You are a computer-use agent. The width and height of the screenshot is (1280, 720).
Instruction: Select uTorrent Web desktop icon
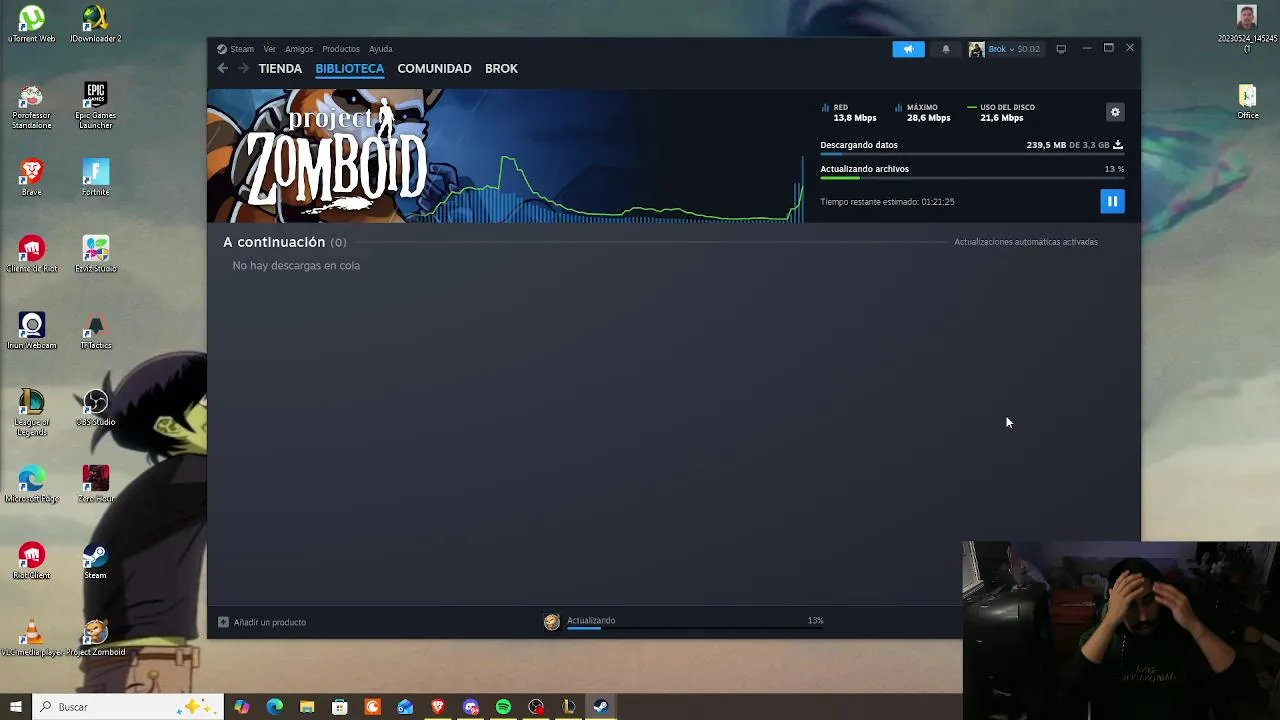pyautogui.click(x=31, y=25)
